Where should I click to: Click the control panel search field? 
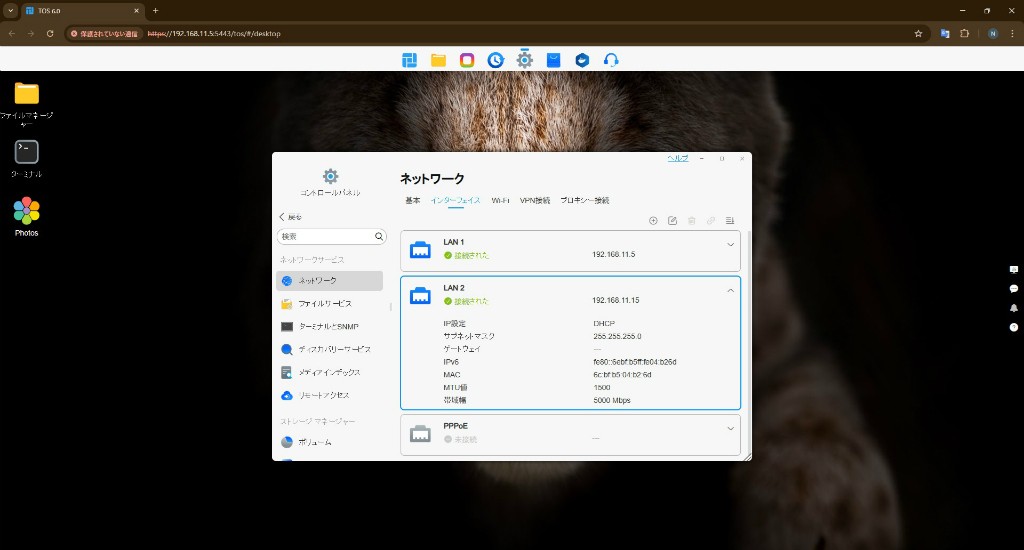click(325, 237)
